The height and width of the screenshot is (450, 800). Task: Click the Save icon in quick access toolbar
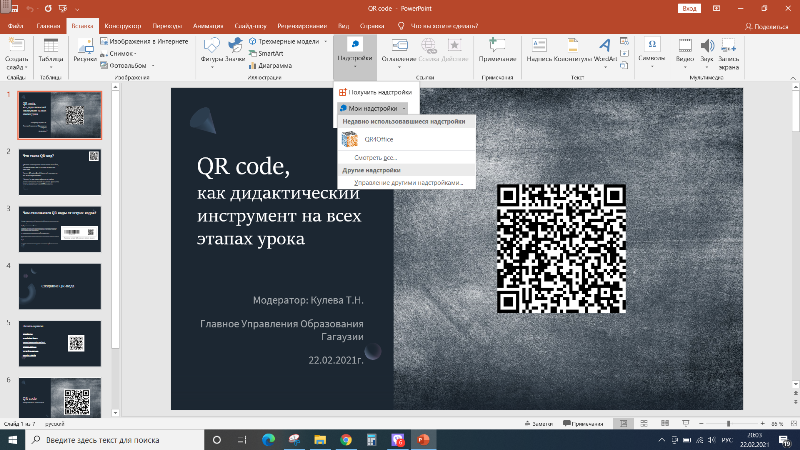pyautogui.click(x=15, y=9)
